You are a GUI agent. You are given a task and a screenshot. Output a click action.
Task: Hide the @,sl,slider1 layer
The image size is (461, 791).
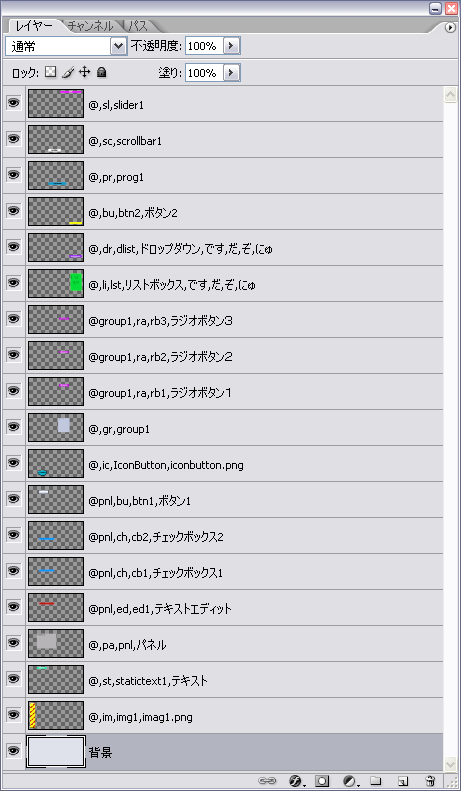pos(14,103)
